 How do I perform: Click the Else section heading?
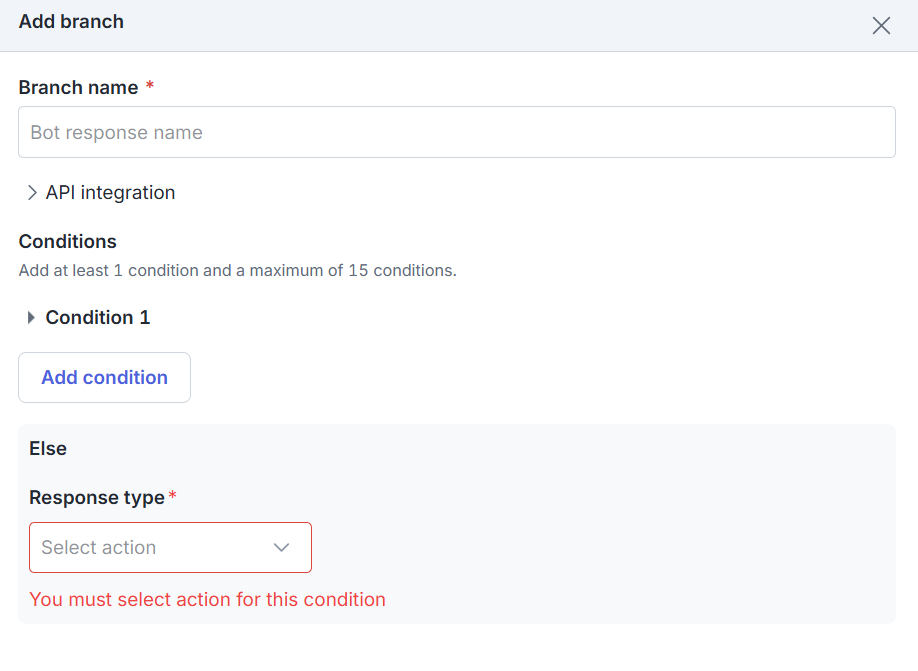coord(48,449)
